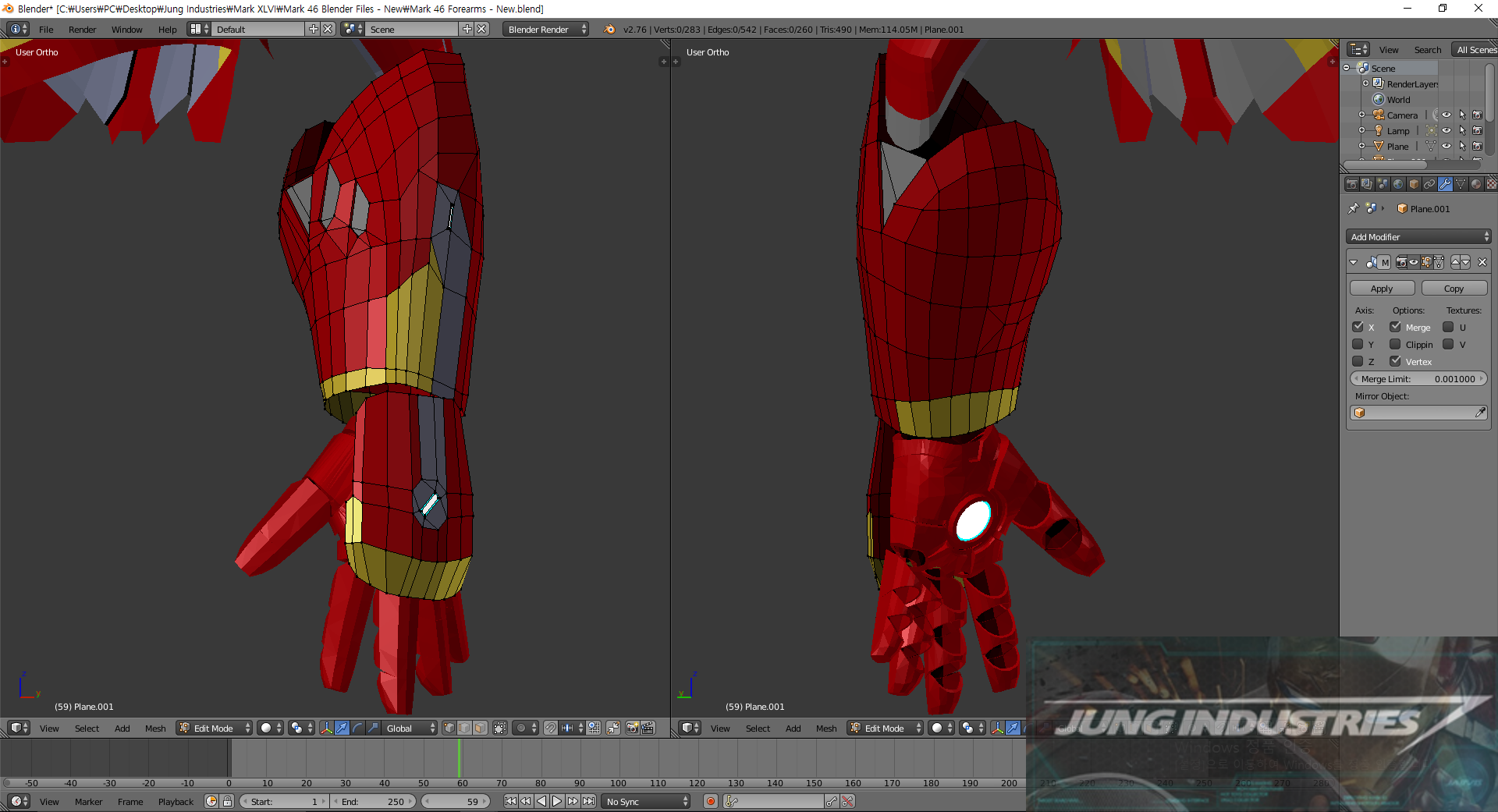This screenshot has width=1498, height=812.
Task: Enable the scale manipulator icon
Action: (373, 728)
